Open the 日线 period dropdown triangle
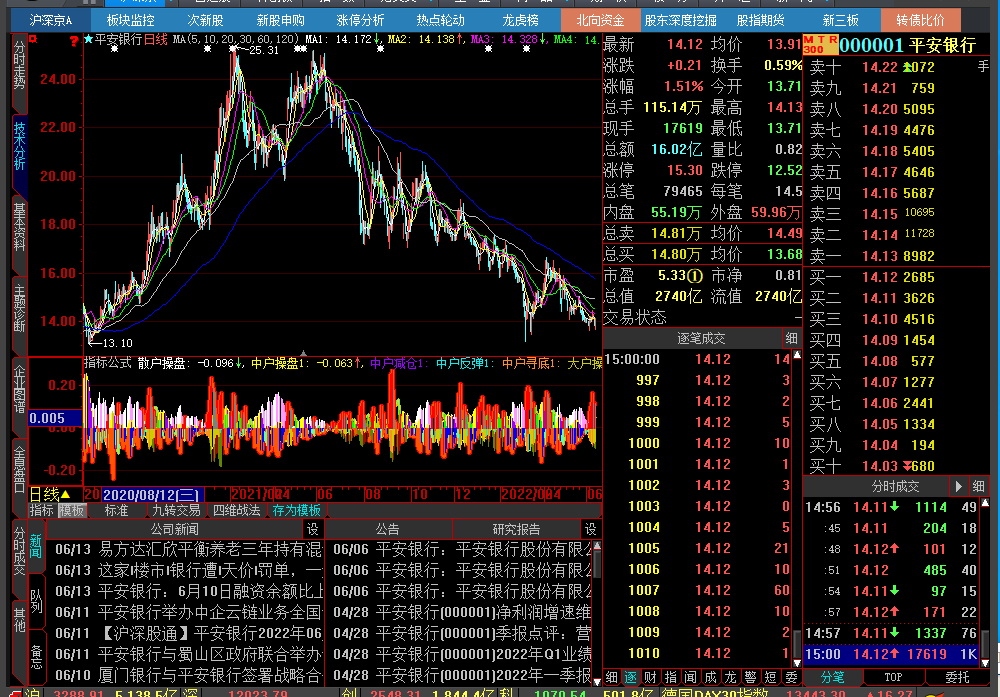The image size is (1000, 697). click(x=66, y=494)
